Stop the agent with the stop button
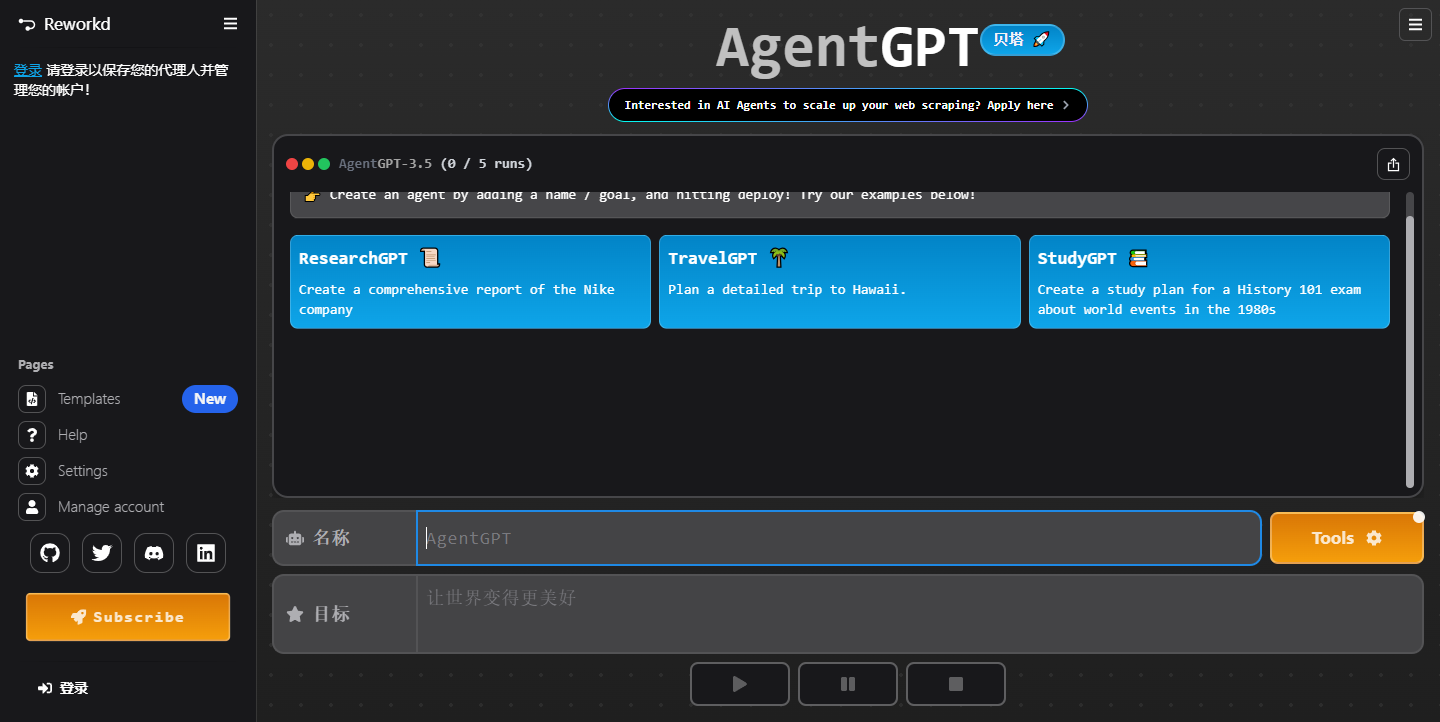 tap(956, 684)
